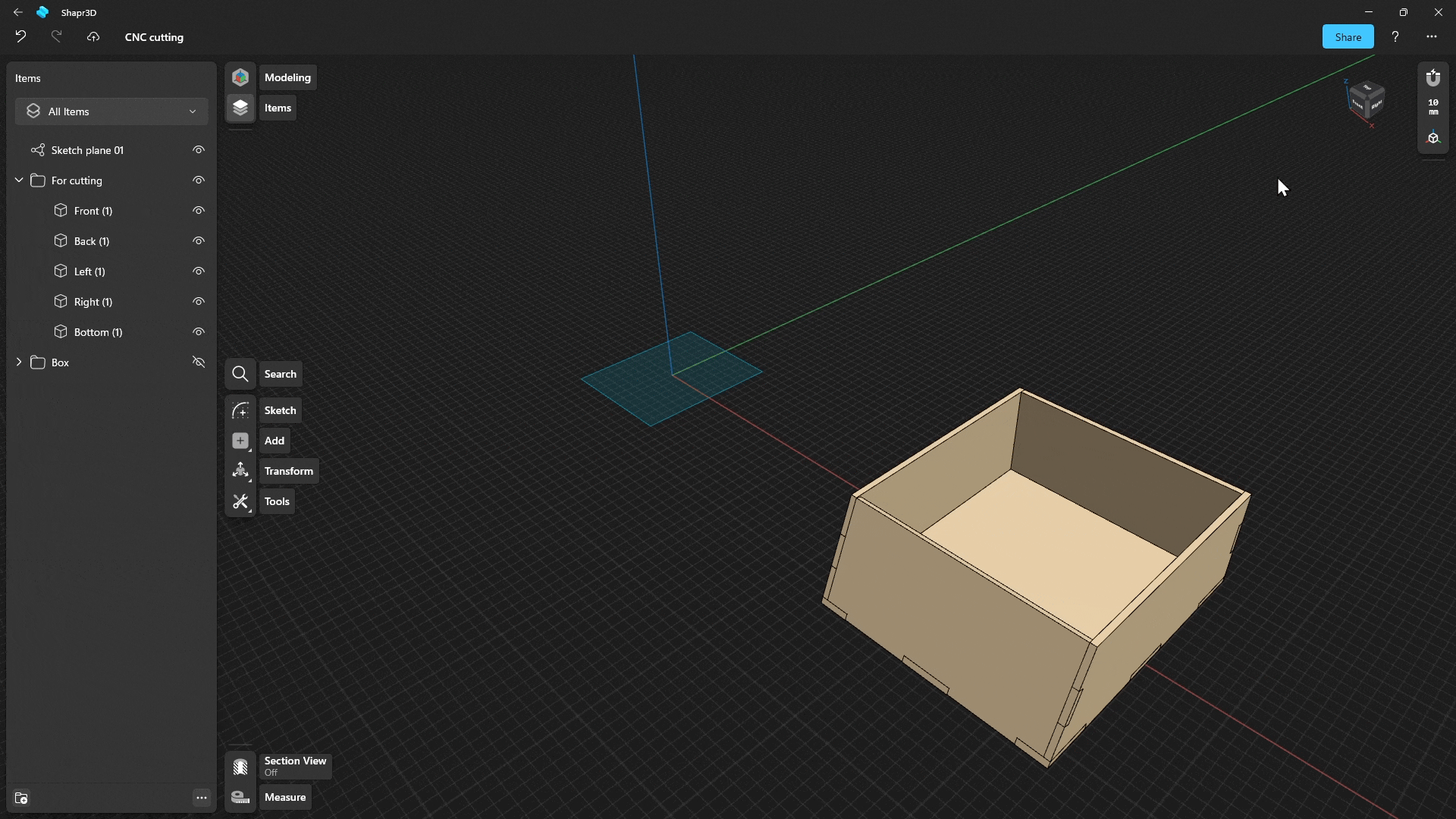The height and width of the screenshot is (819, 1456).
Task: Hide the Front (1) body
Action: pos(199,211)
